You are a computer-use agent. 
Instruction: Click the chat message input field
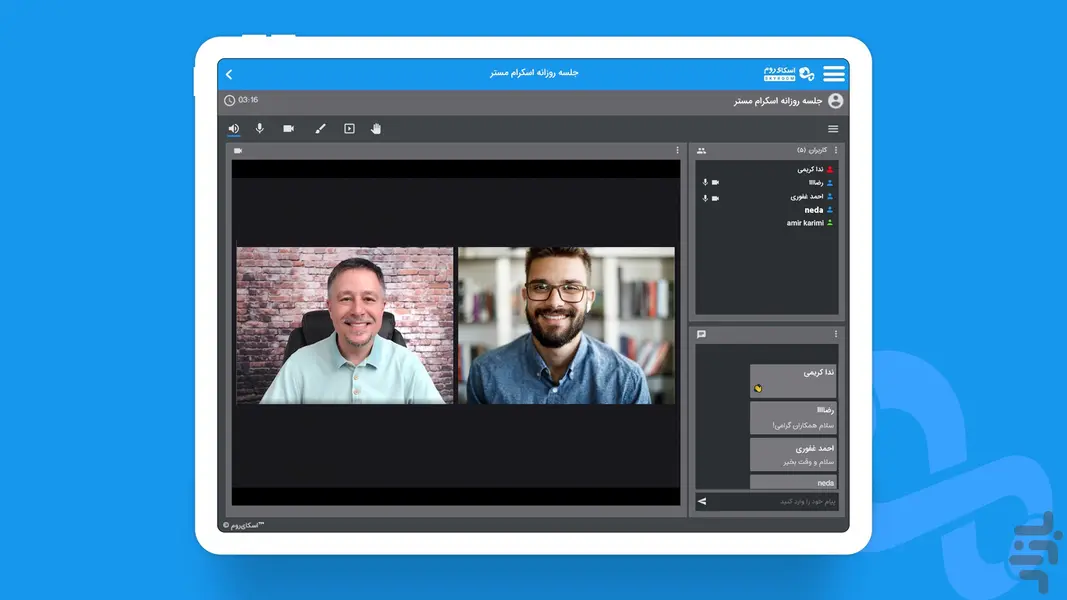point(775,501)
